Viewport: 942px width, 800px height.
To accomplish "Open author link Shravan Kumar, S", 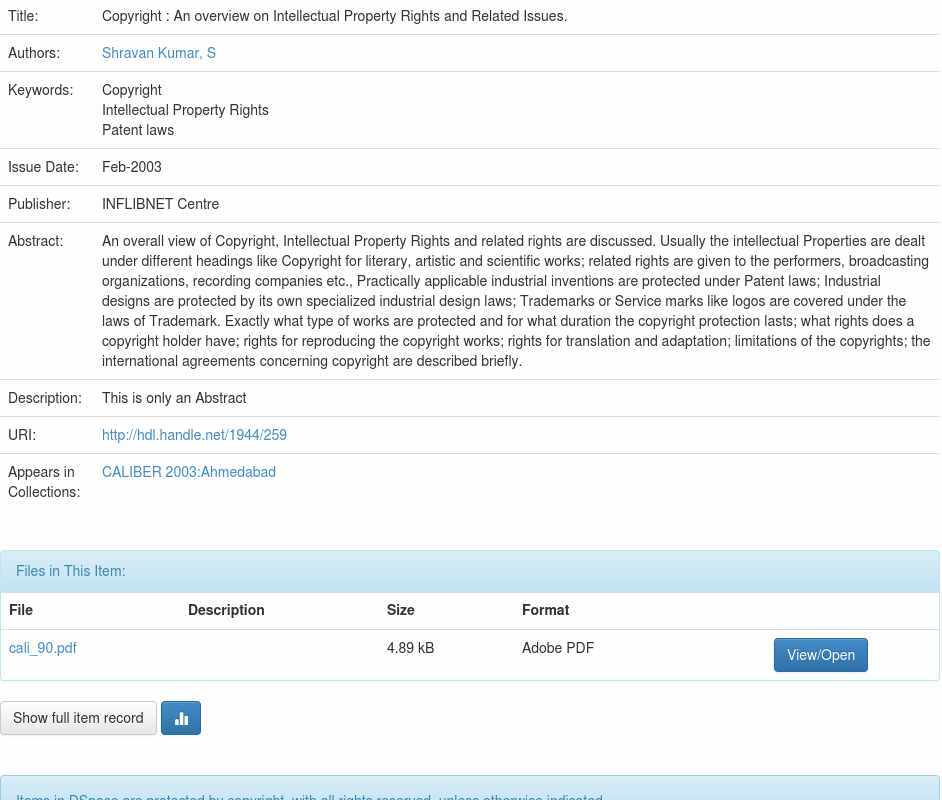I will (x=159, y=53).
